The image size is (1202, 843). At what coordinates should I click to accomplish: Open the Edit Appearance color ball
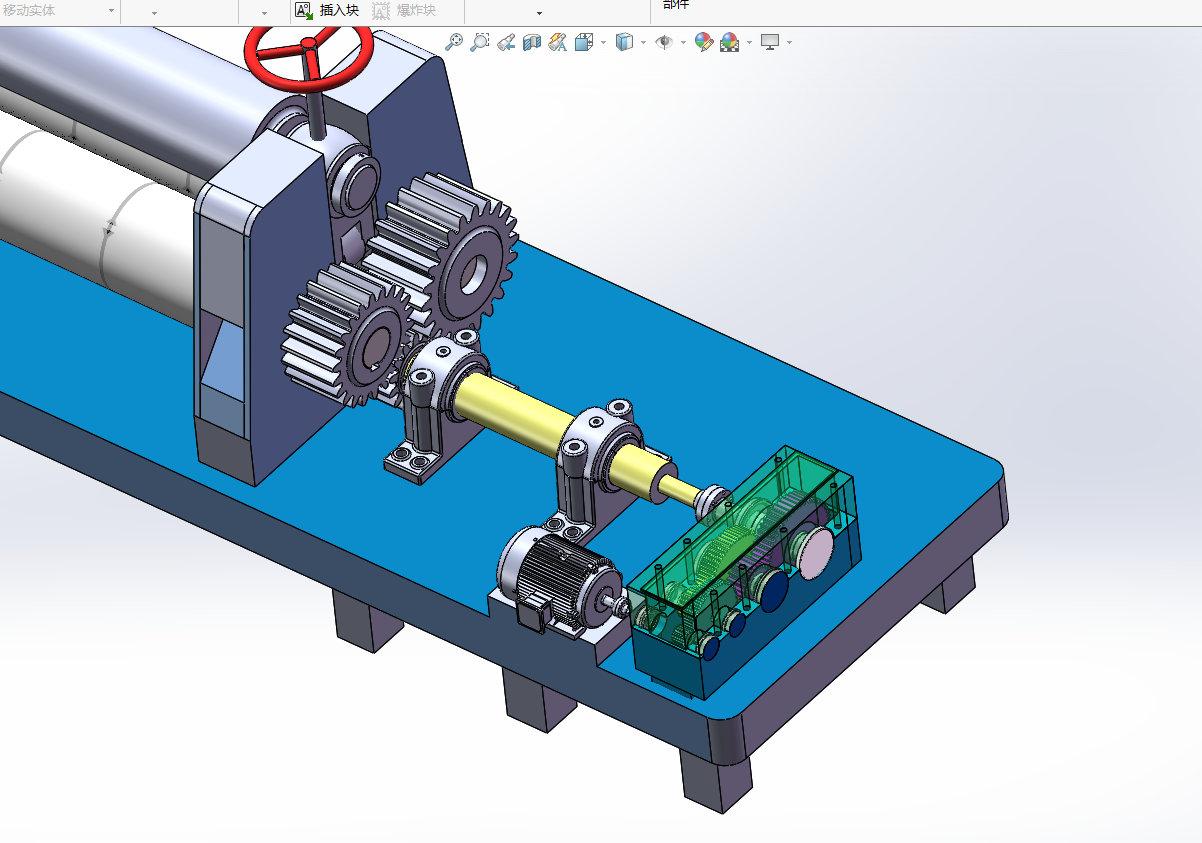coord(704,42)
